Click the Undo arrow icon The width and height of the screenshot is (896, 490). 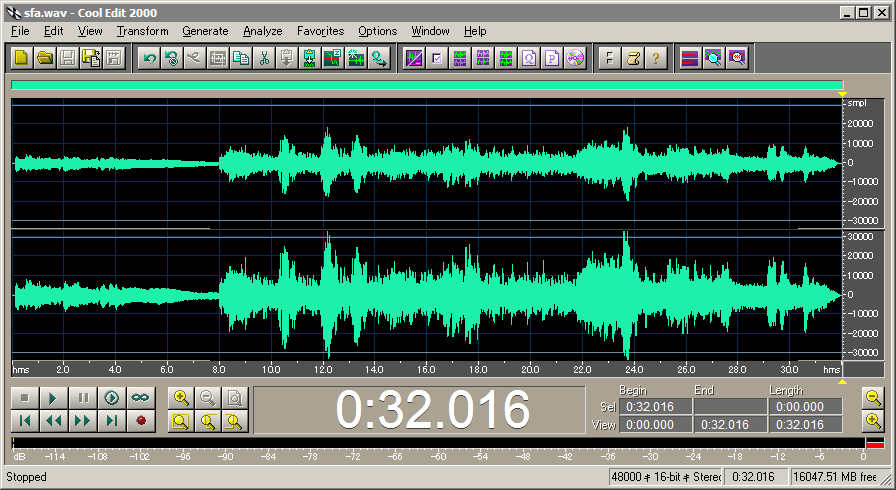(150, 58)
